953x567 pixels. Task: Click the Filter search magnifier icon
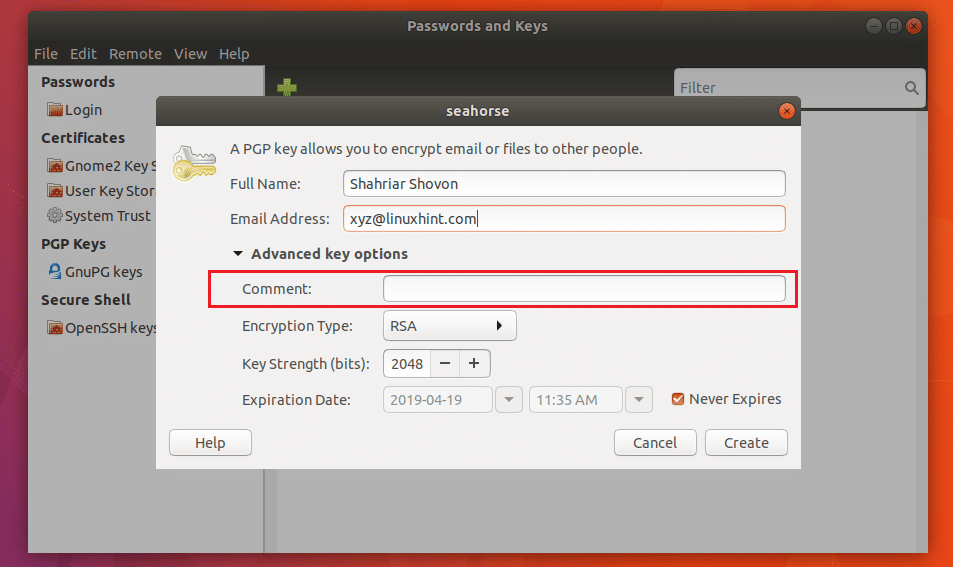[x=911, y=88]
